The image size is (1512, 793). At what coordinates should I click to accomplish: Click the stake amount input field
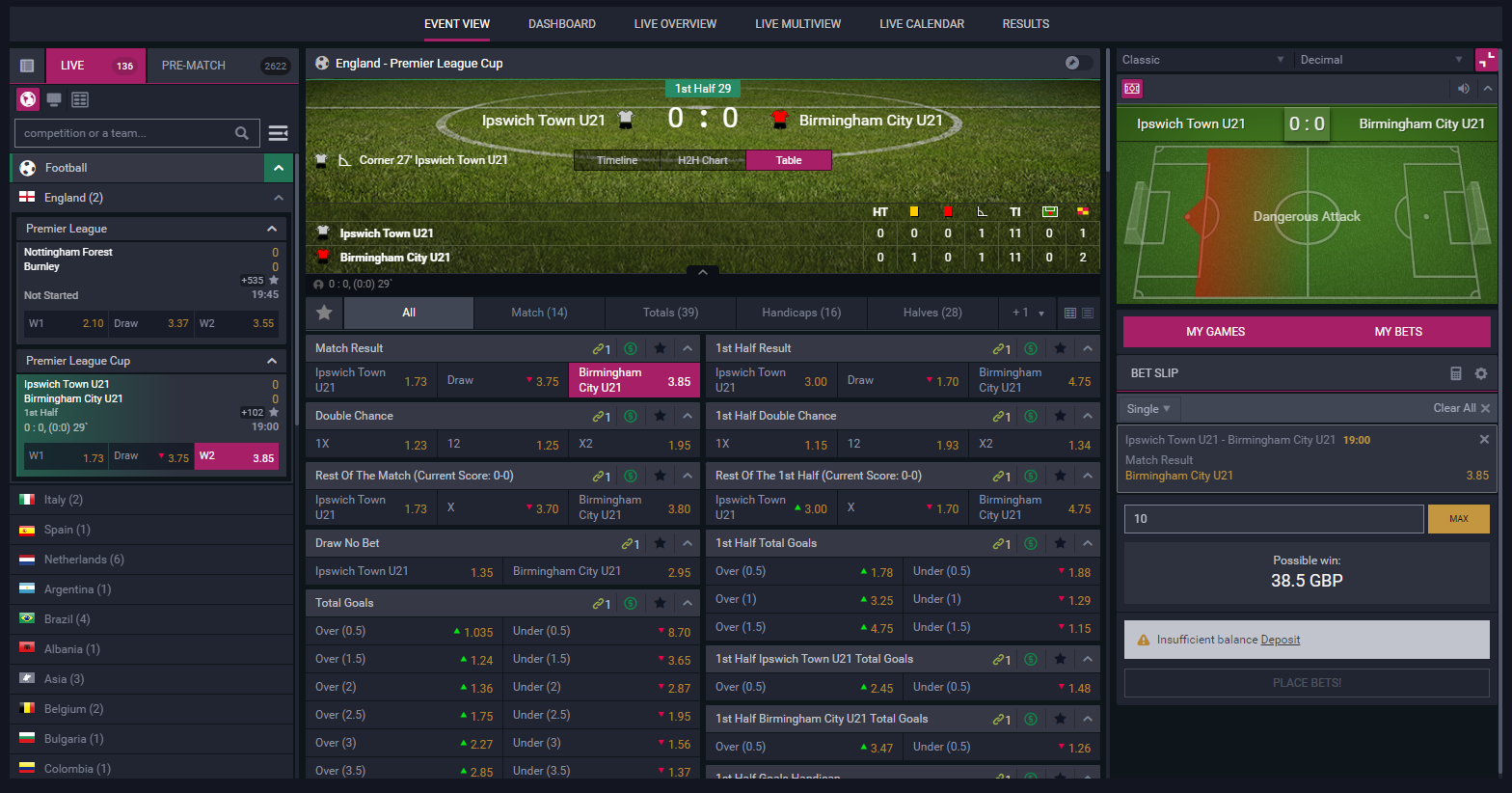1274,519
